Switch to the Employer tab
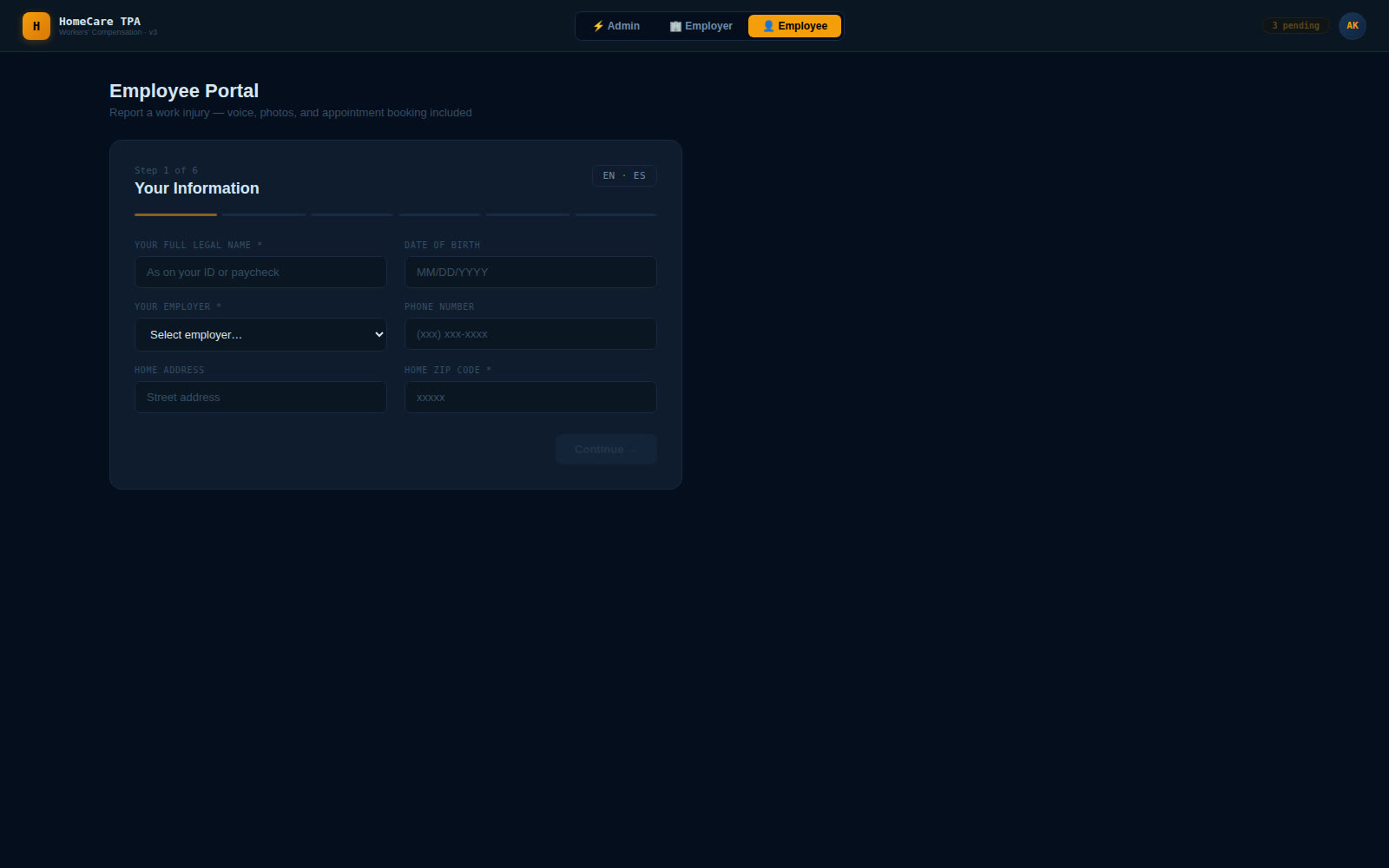The height and width of the screenshot is (868, 1389). click(701, 26)
